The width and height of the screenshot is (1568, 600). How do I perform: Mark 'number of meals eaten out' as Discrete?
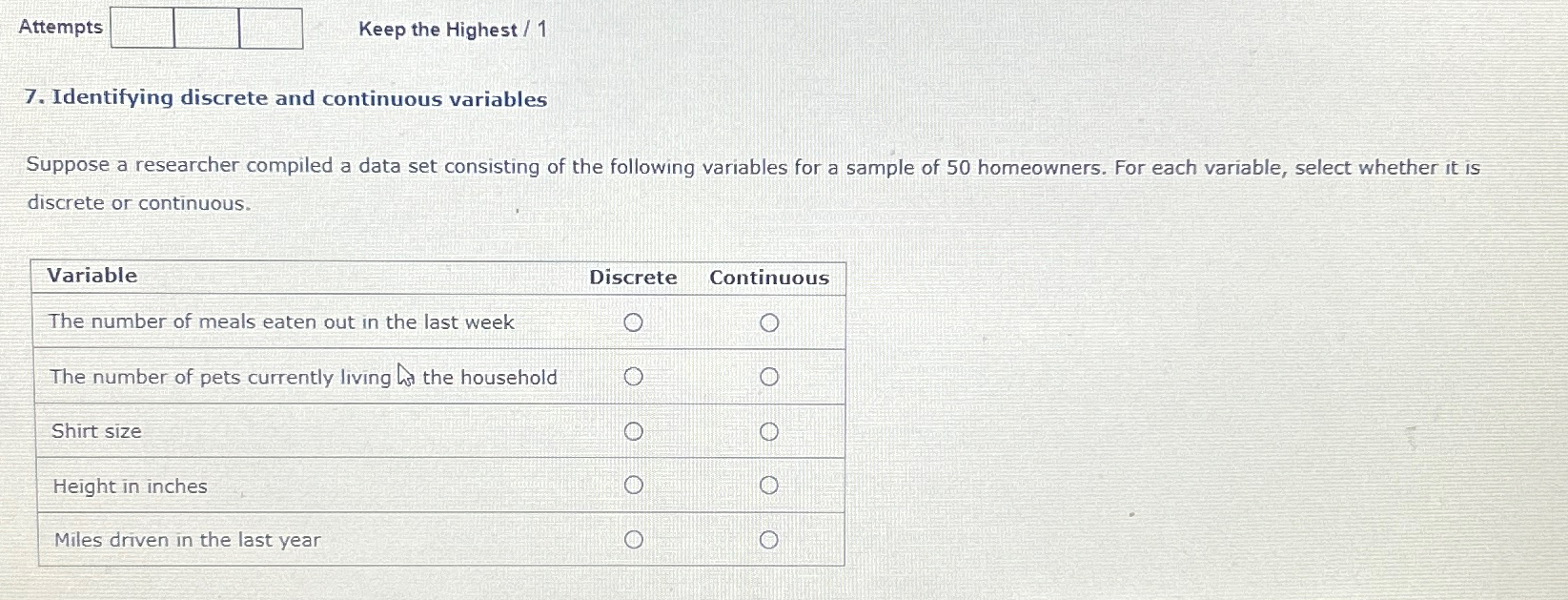(633, 322)
